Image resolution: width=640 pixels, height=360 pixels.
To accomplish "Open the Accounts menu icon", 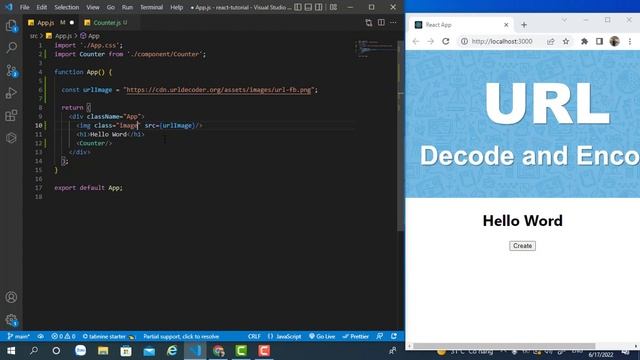I will pyautogui.click(x=11, y=297).
